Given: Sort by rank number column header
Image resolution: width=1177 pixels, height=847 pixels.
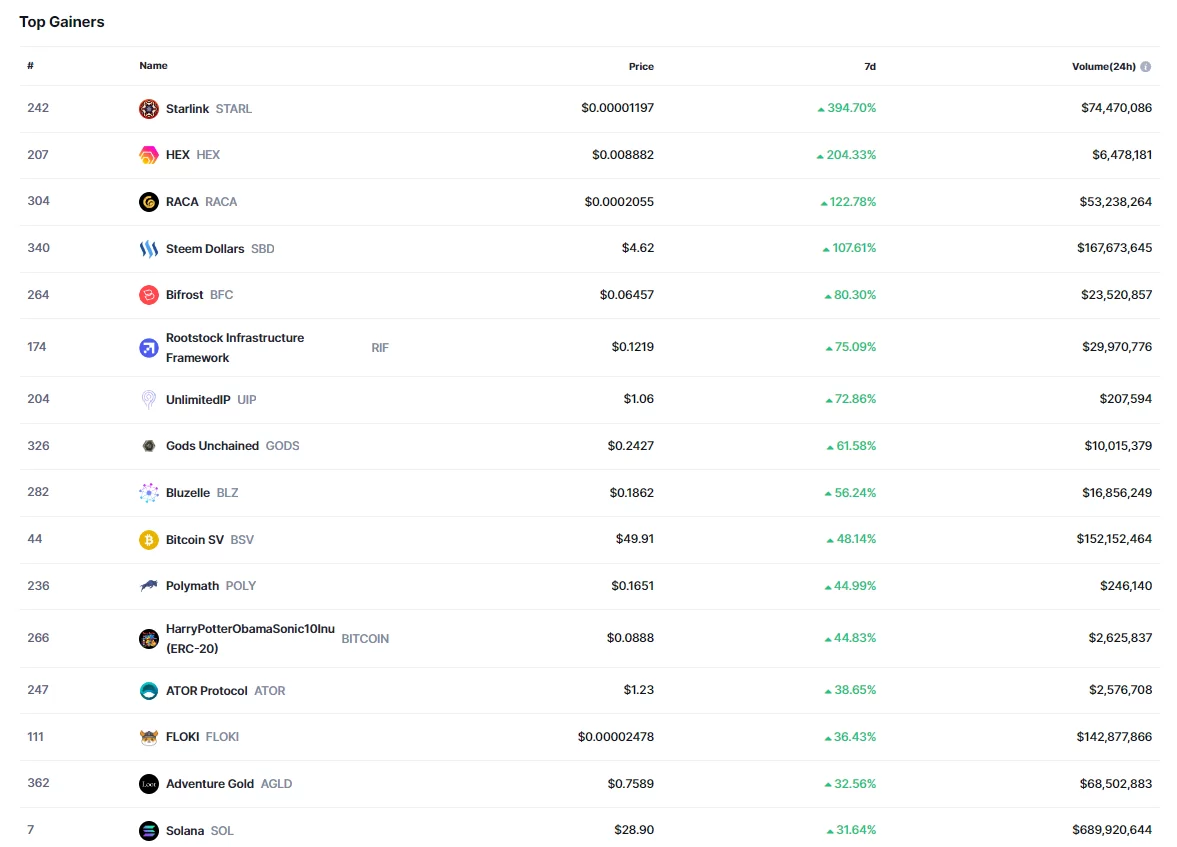Looking at the screenshot, I should [31, 66].
